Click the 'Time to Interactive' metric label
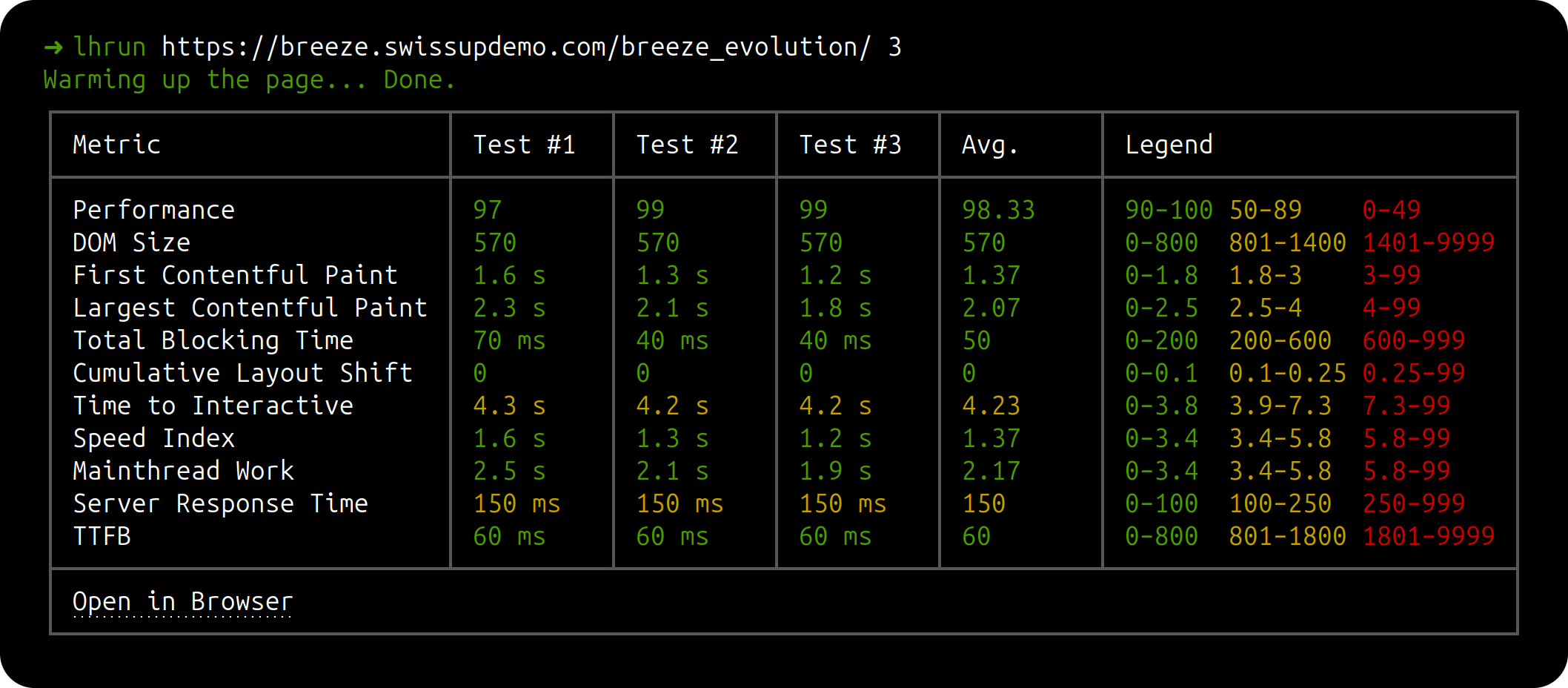This screenshot has height=688, width=1568. pos(213,406)
